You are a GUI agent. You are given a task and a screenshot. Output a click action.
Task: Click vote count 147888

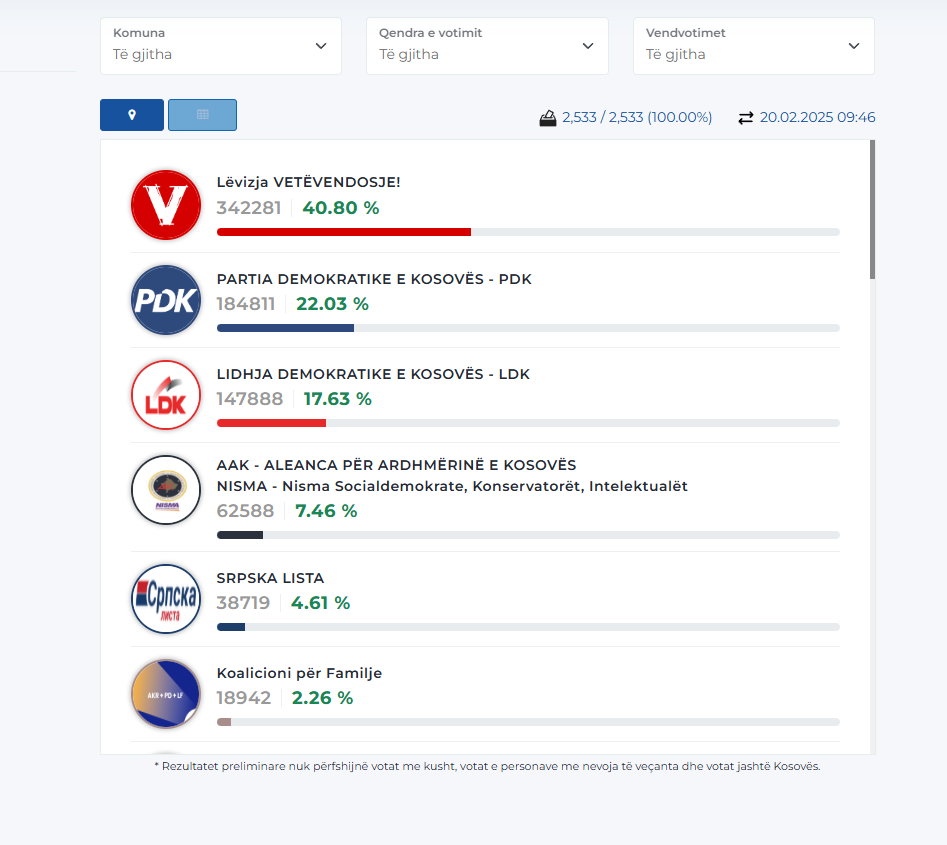tap(250, 399)
